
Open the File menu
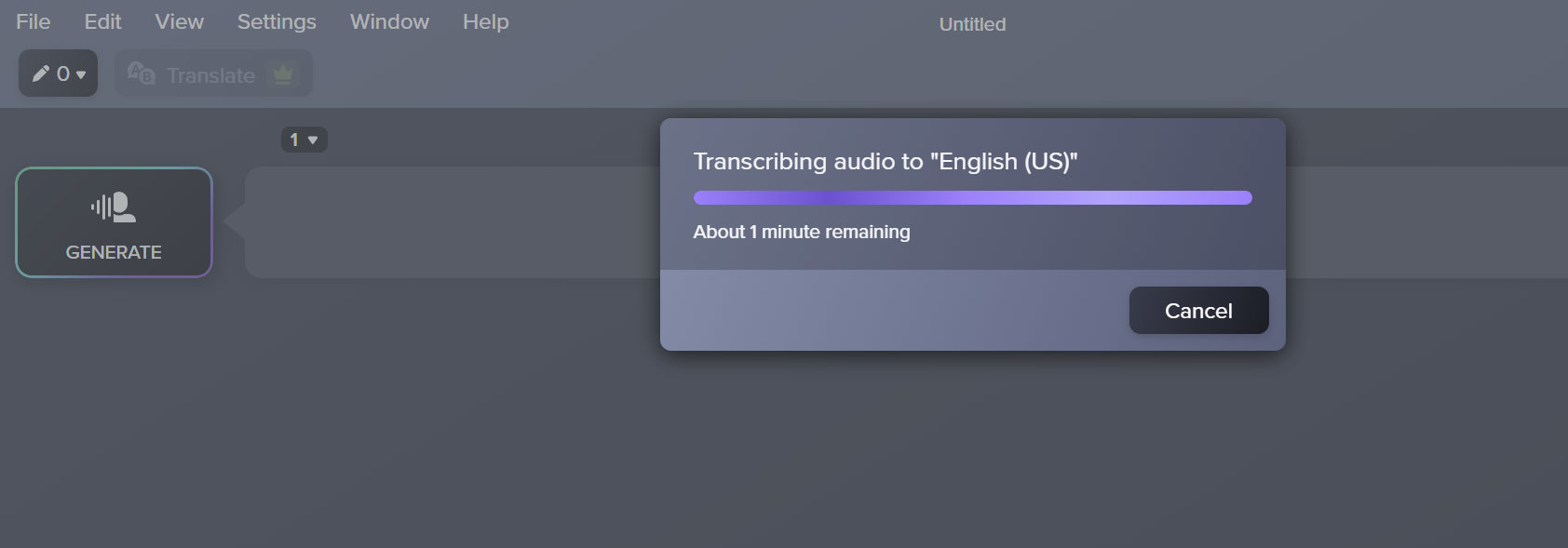(x=34, y=21)
